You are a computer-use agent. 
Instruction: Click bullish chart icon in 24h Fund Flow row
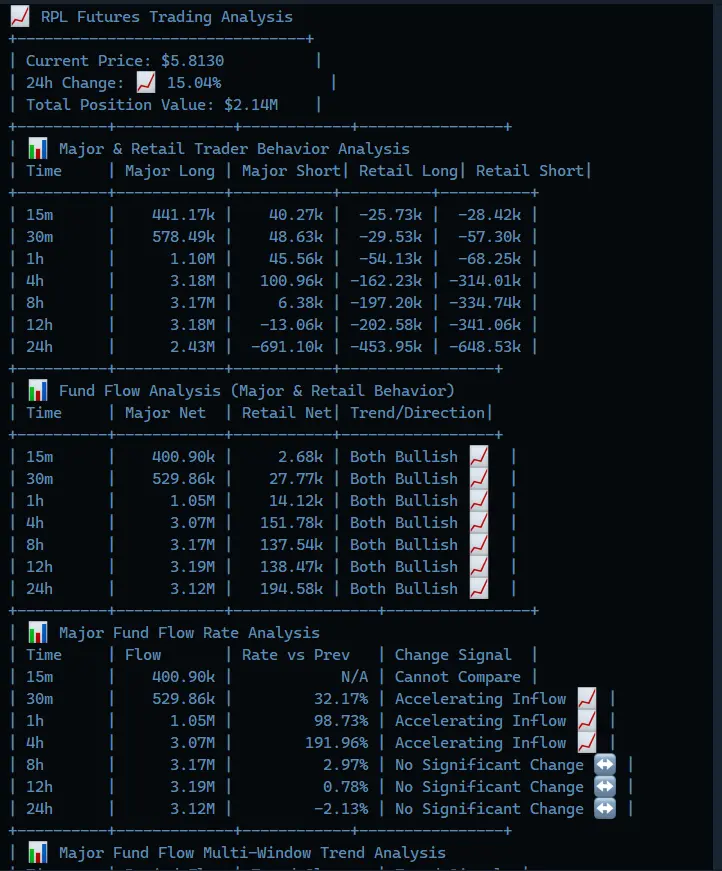click(479, 589)
